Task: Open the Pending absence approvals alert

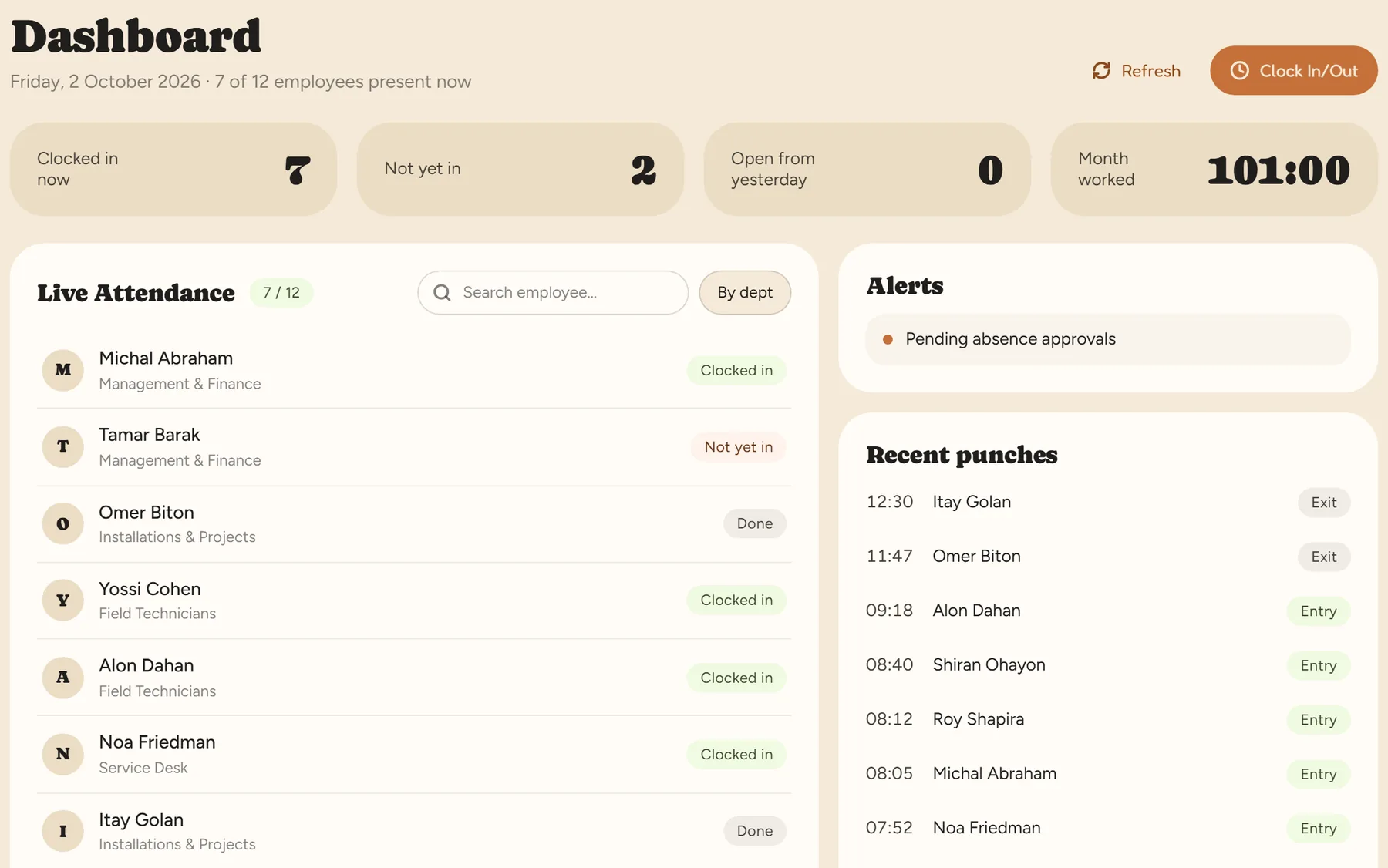Action: [1108, 339]
